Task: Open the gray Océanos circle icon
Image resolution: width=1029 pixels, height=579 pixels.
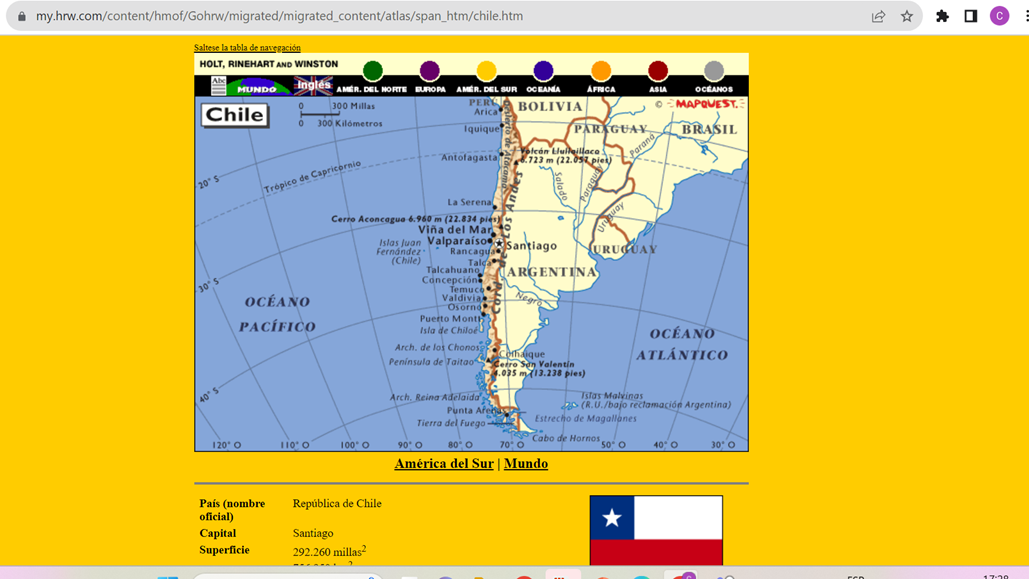Action: click(x=713, y=71)
